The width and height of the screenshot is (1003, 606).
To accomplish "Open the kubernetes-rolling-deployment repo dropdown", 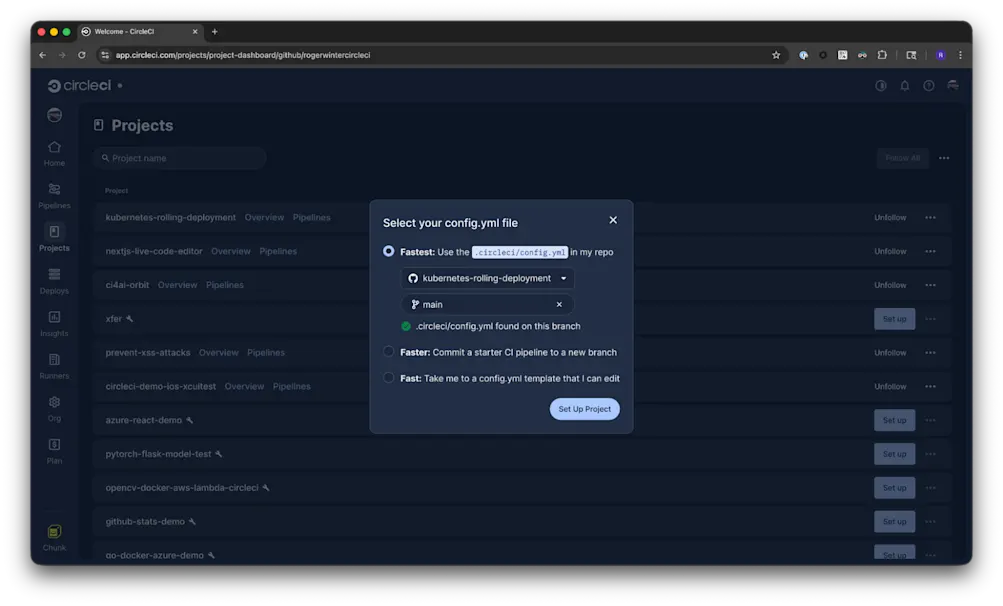I will [x=487, y=278].
